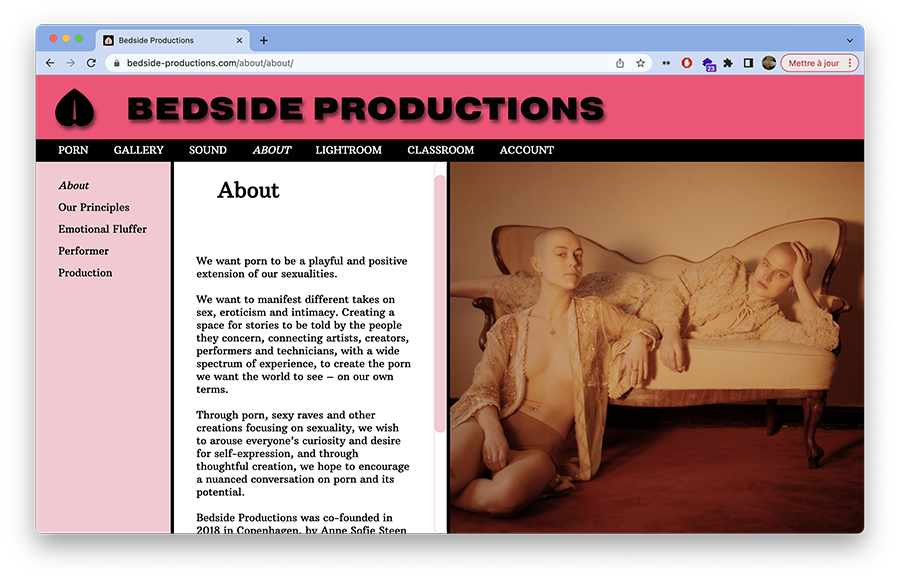Click the browser forward arrow
Viewport: 900px width, 581px height.
(71, 63)
